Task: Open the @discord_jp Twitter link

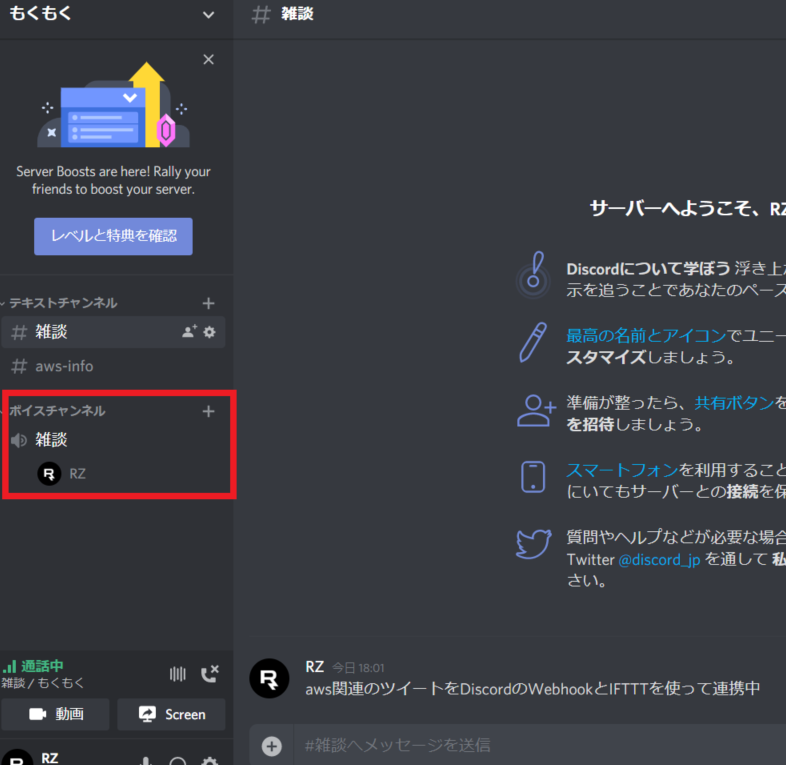Action: click(659, 559)
